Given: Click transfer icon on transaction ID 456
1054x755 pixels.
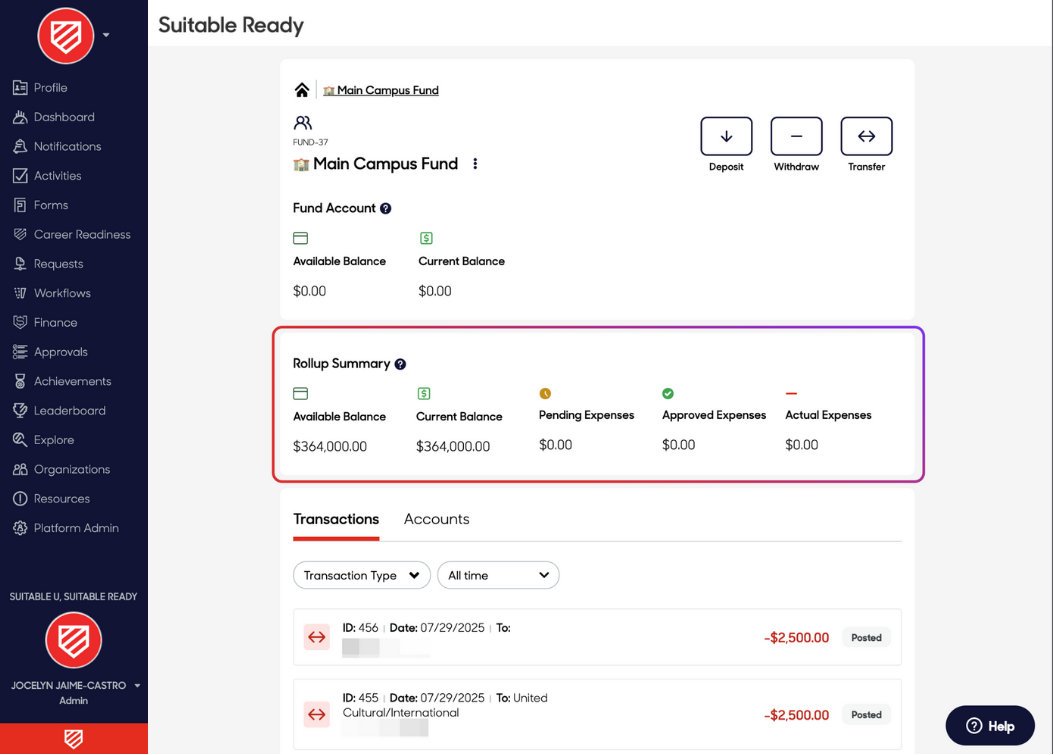Looking at the screenshot, I should pyautogui.click(x=317, y=637).
